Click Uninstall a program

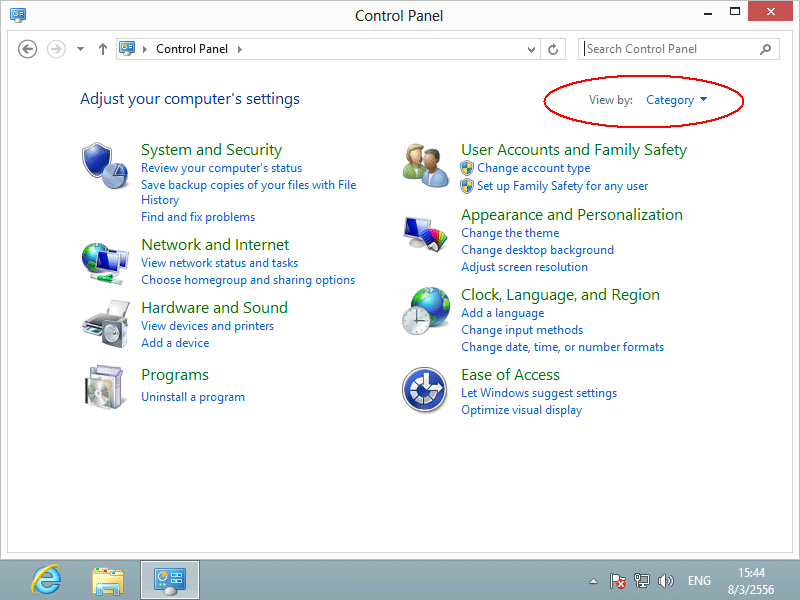point(193,397)
